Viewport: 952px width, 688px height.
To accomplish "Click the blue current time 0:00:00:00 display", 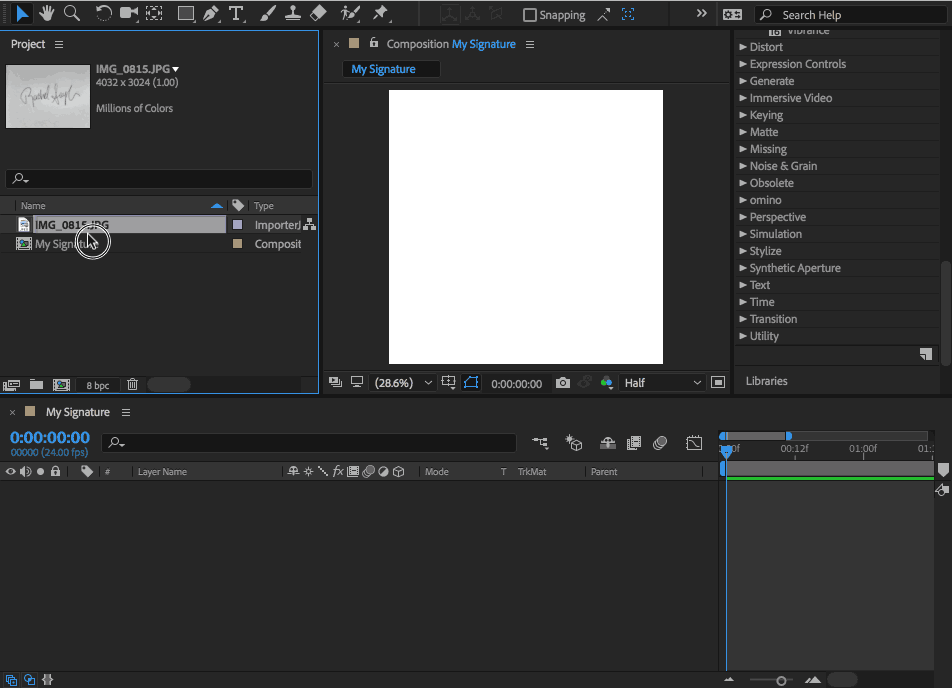I will 50,437.
